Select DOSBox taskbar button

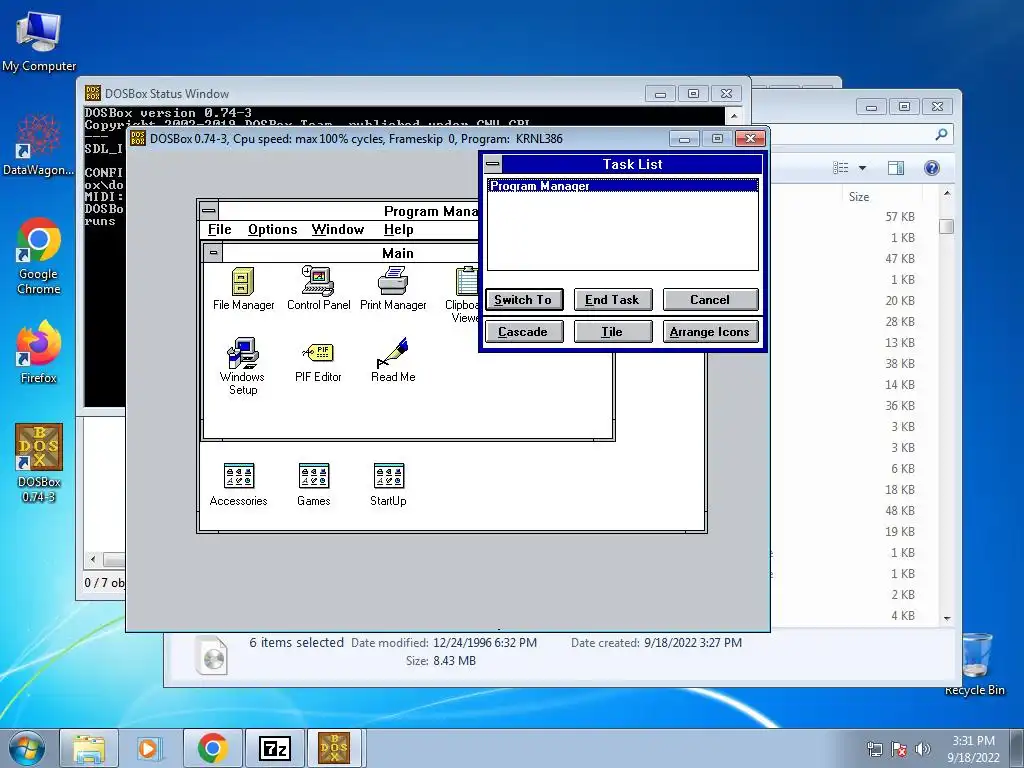pos(334,748)
